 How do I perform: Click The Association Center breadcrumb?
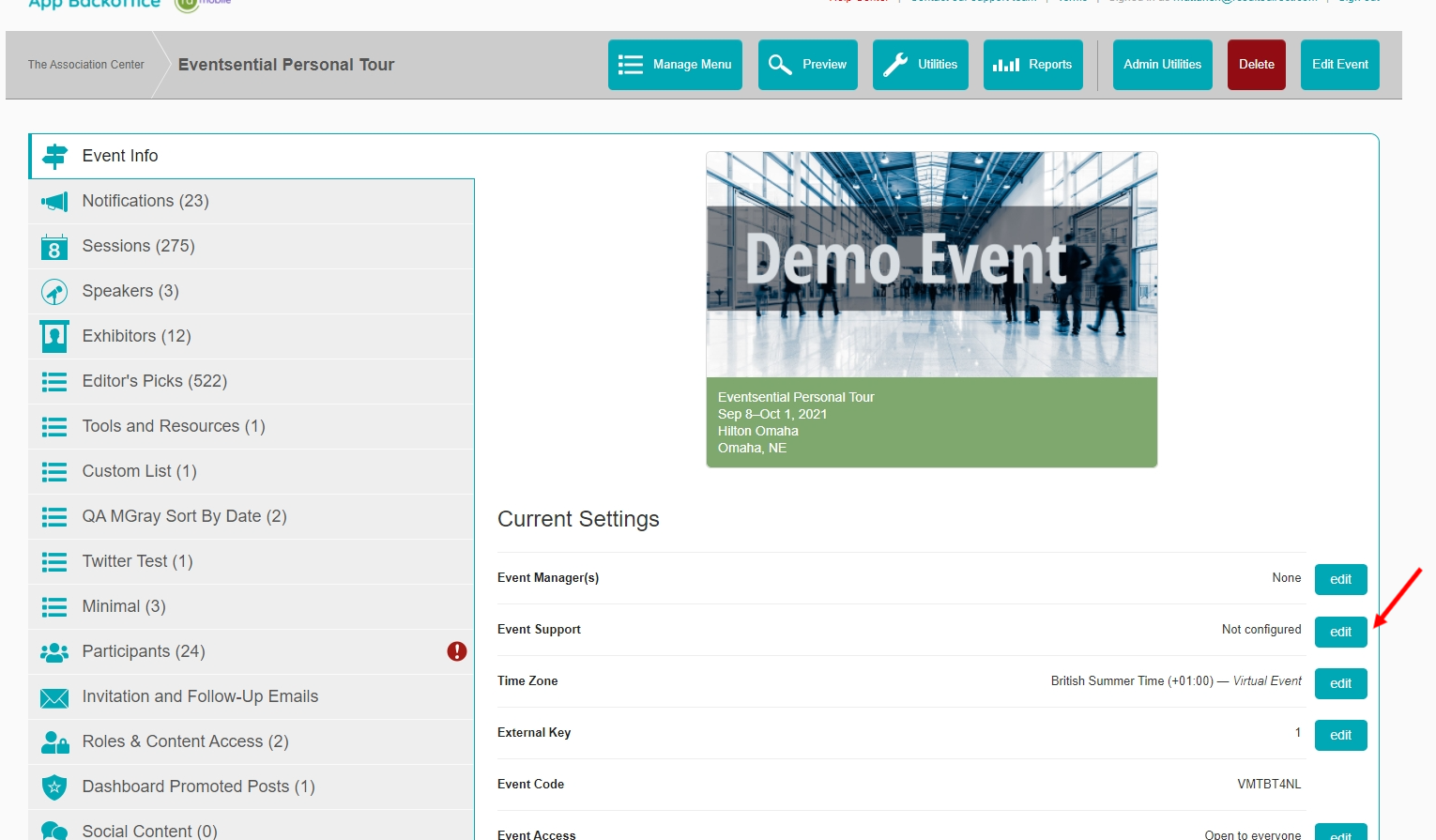[86, 65]
